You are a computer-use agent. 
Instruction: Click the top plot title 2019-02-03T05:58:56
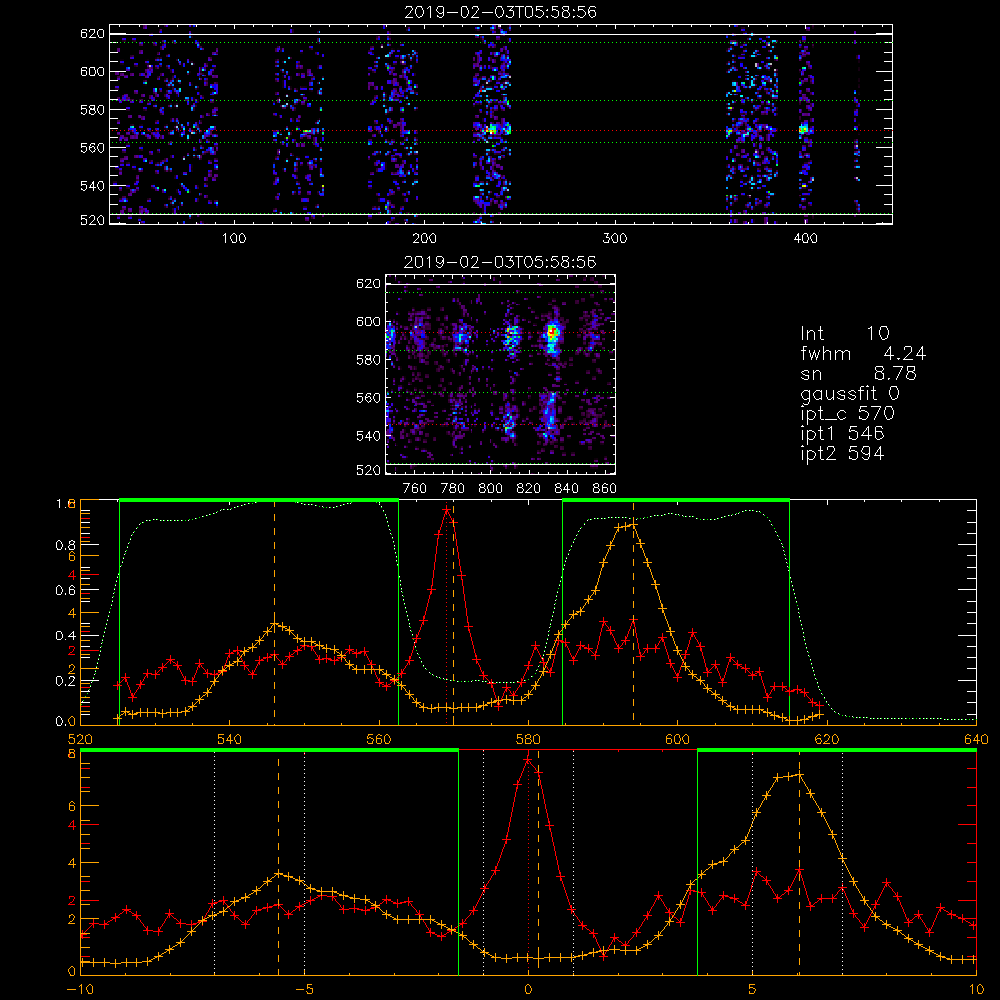click(x=500, y=12)
